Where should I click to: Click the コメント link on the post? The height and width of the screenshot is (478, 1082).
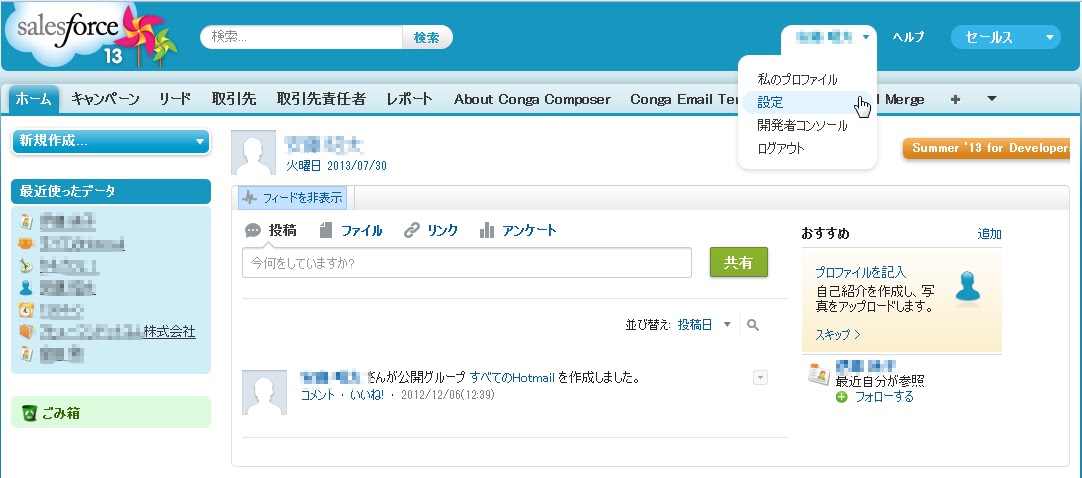(x=318, y=395)
